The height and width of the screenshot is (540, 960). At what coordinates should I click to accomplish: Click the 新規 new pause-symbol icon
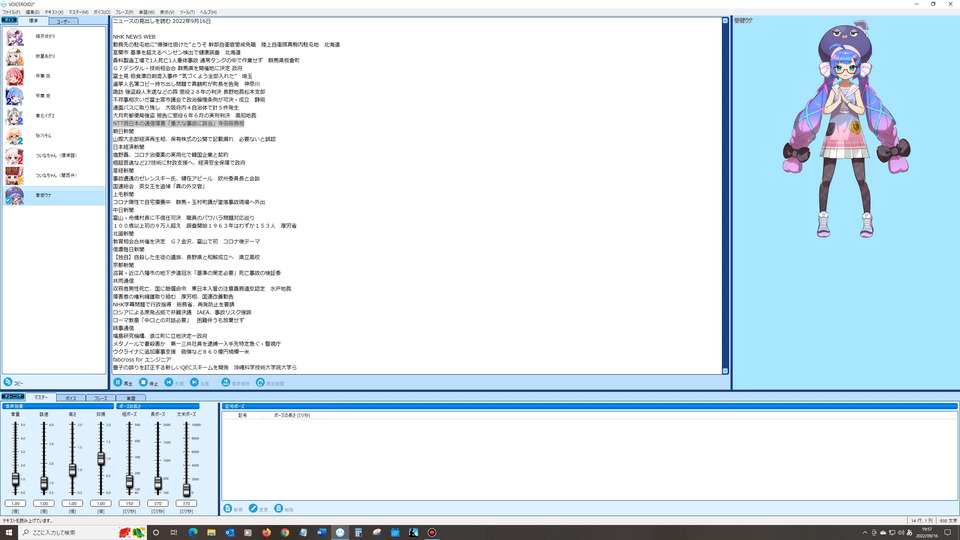click(x=228, y=508)
